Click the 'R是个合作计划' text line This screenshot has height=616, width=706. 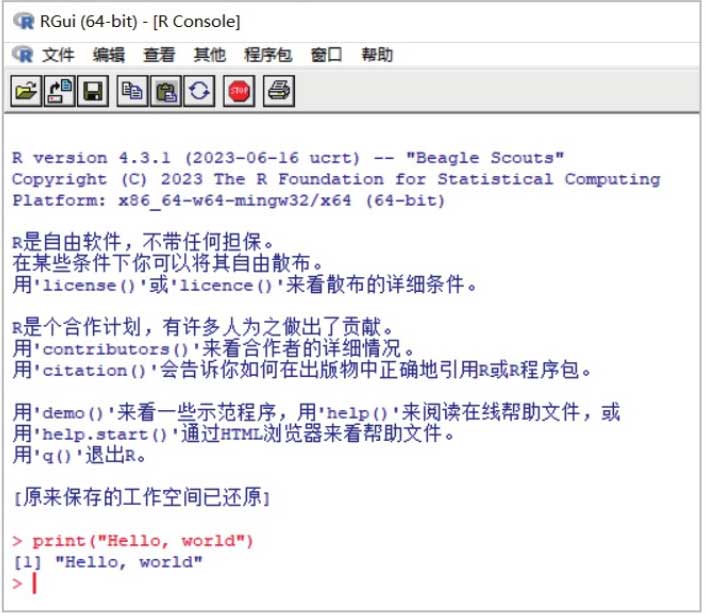pos(203,327)
